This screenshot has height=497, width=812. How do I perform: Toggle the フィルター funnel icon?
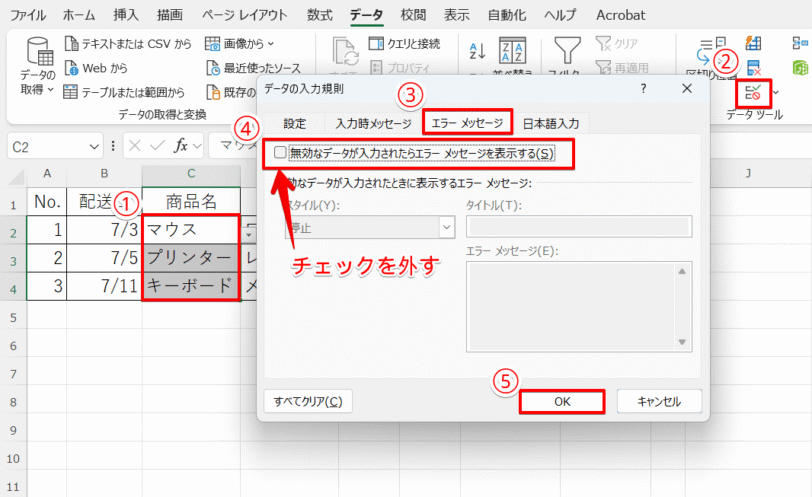[x=567, y=50]
